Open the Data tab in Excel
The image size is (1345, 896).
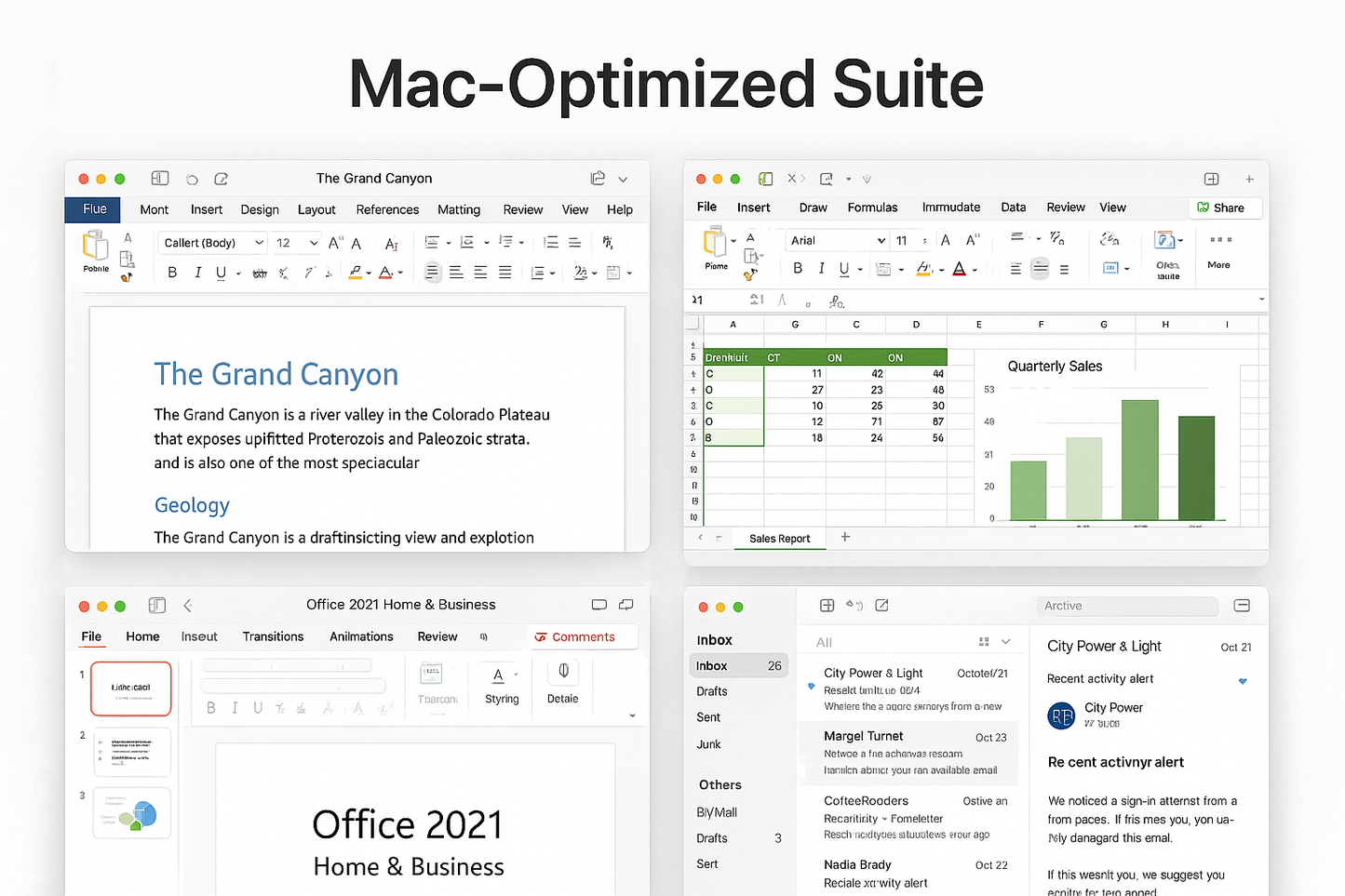[1013, 207]
